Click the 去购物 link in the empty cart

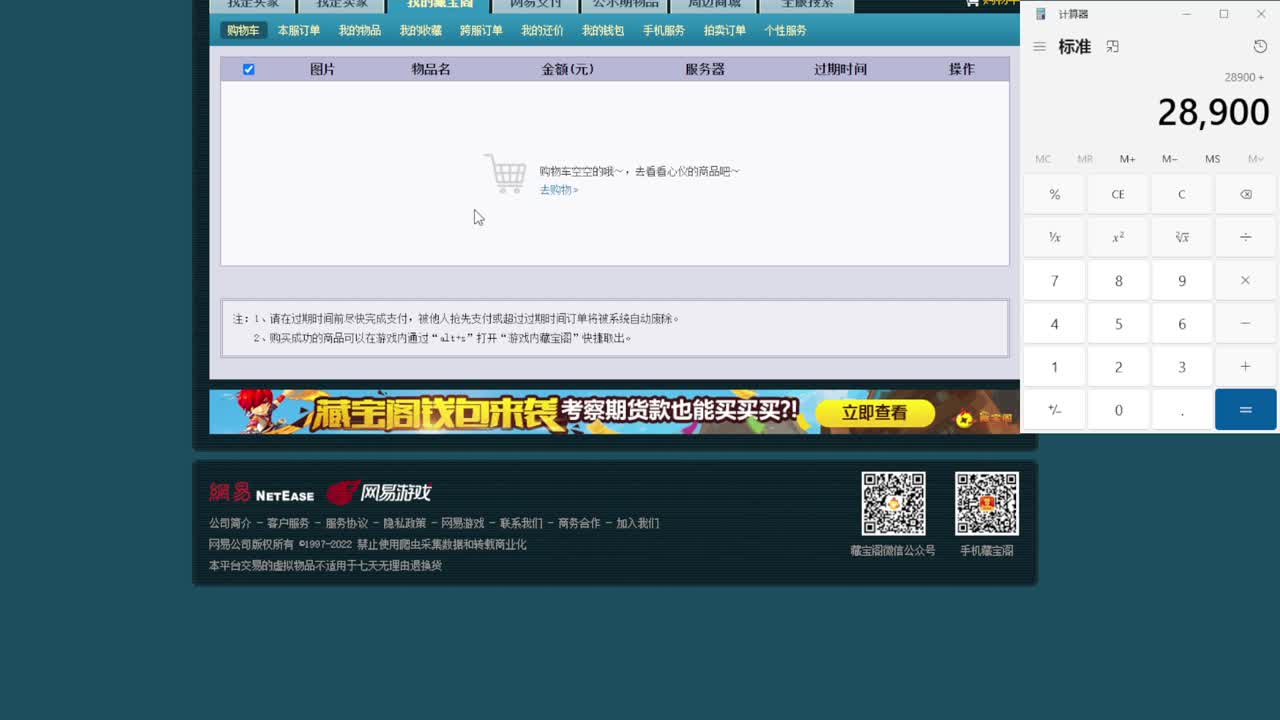(558, 188)
